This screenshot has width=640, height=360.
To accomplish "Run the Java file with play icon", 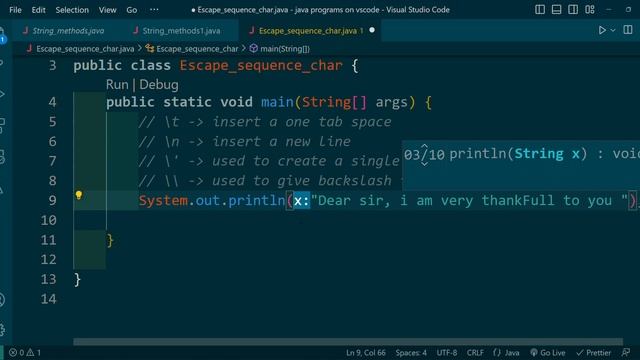I will (602, 30).
